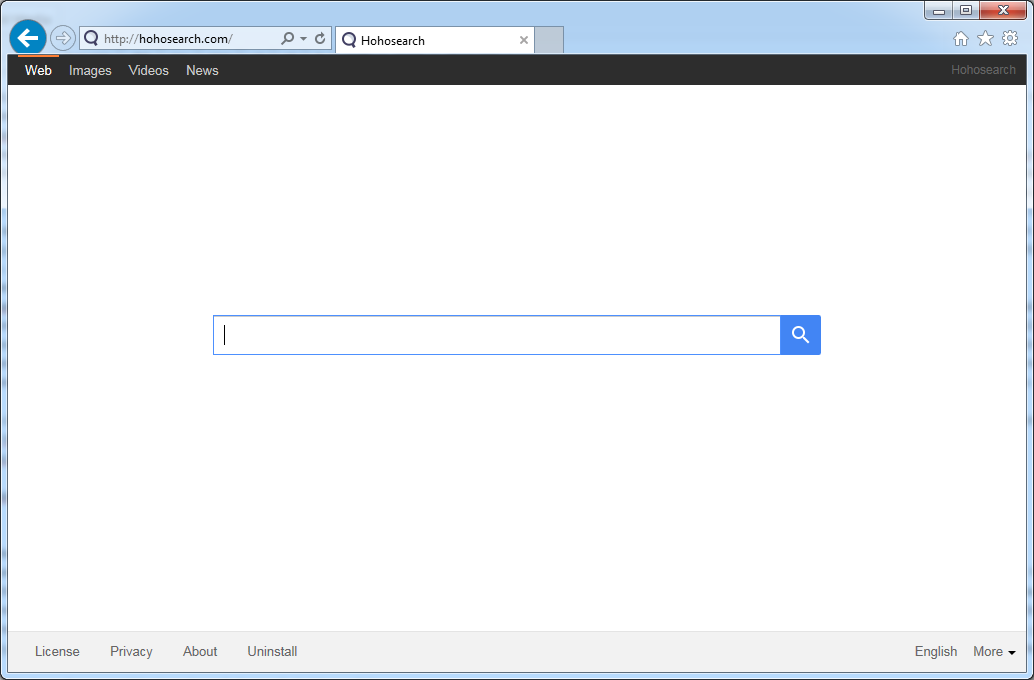This screenshot has height=680, width=1034.
Task: Refresh the page with reload icon
Action: [x=320, y=38]
